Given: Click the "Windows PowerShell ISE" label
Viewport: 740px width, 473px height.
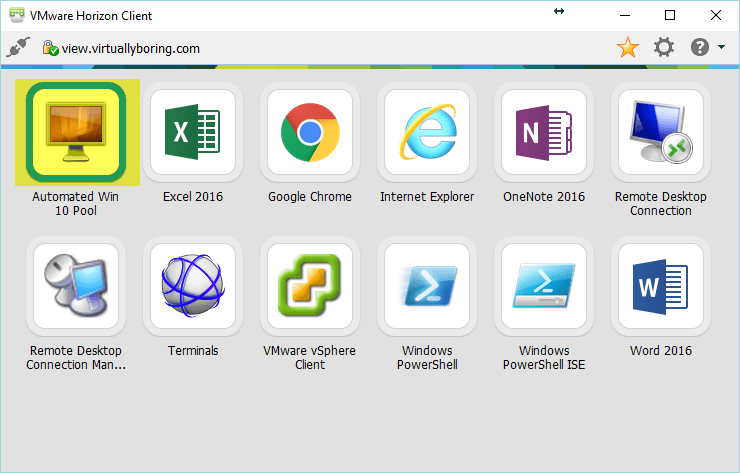Looking at the screenshot, I should (x=544, y=357).
